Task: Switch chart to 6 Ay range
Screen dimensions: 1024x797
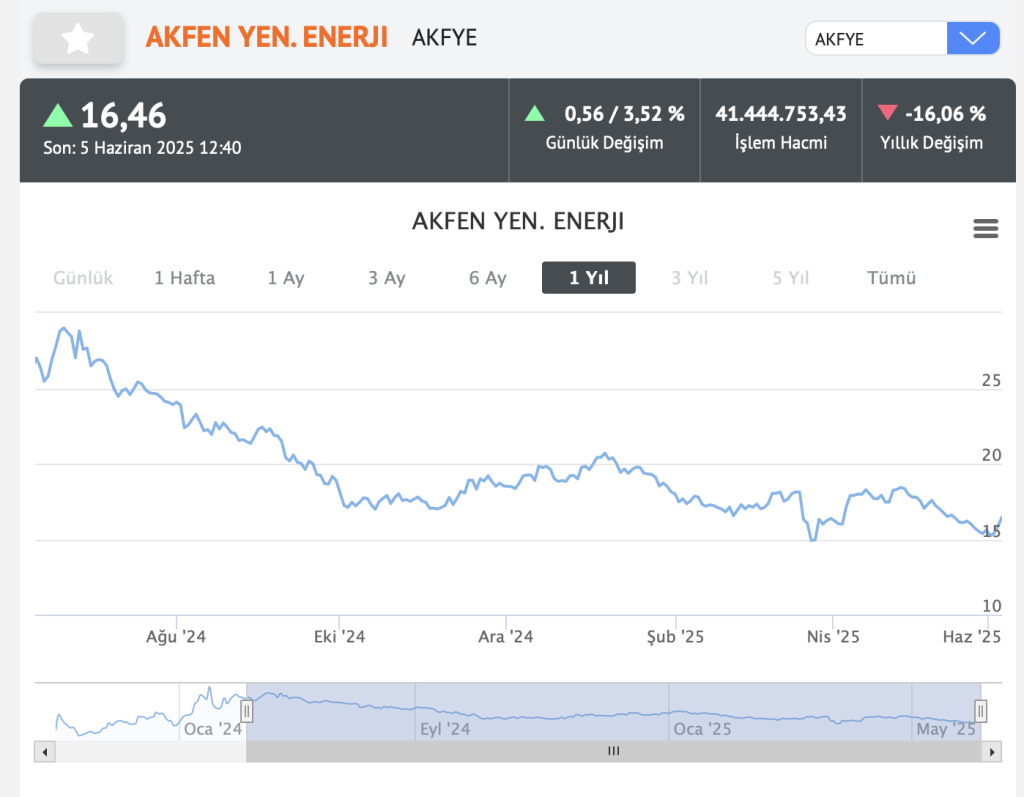Action: (x=488, y=278)
